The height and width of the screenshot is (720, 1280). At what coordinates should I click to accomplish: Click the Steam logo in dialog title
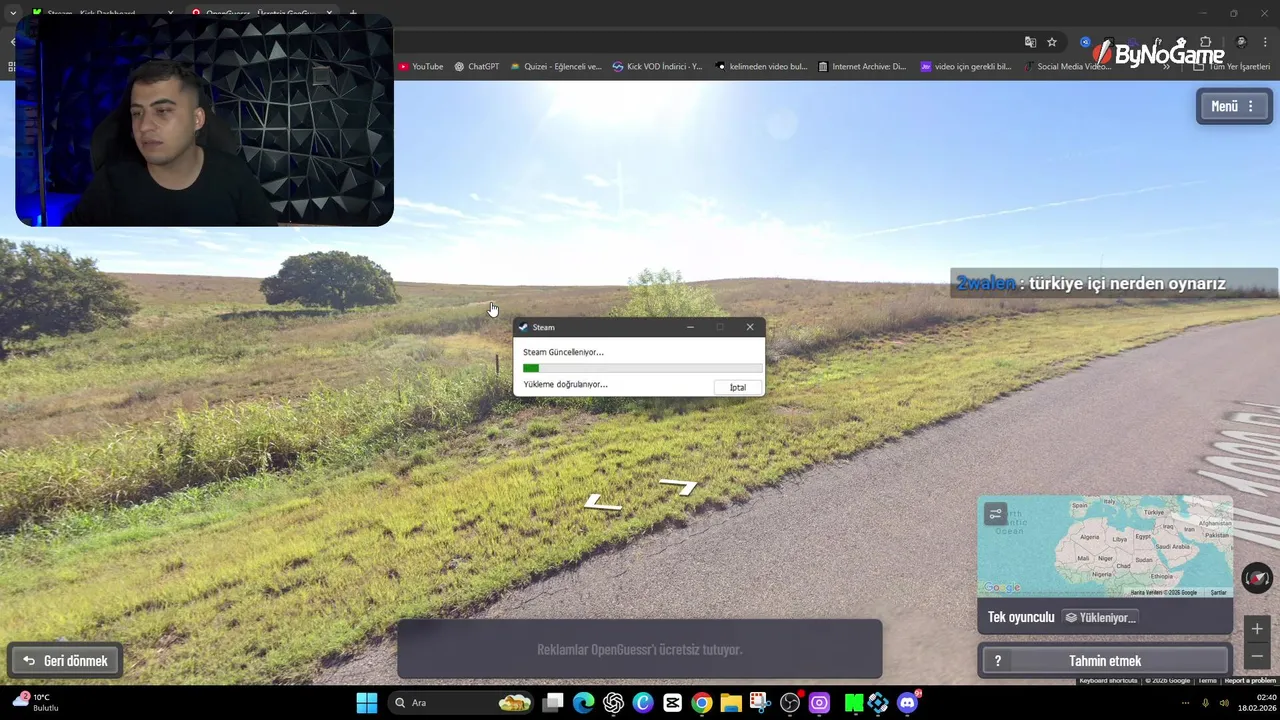point(523,327)
